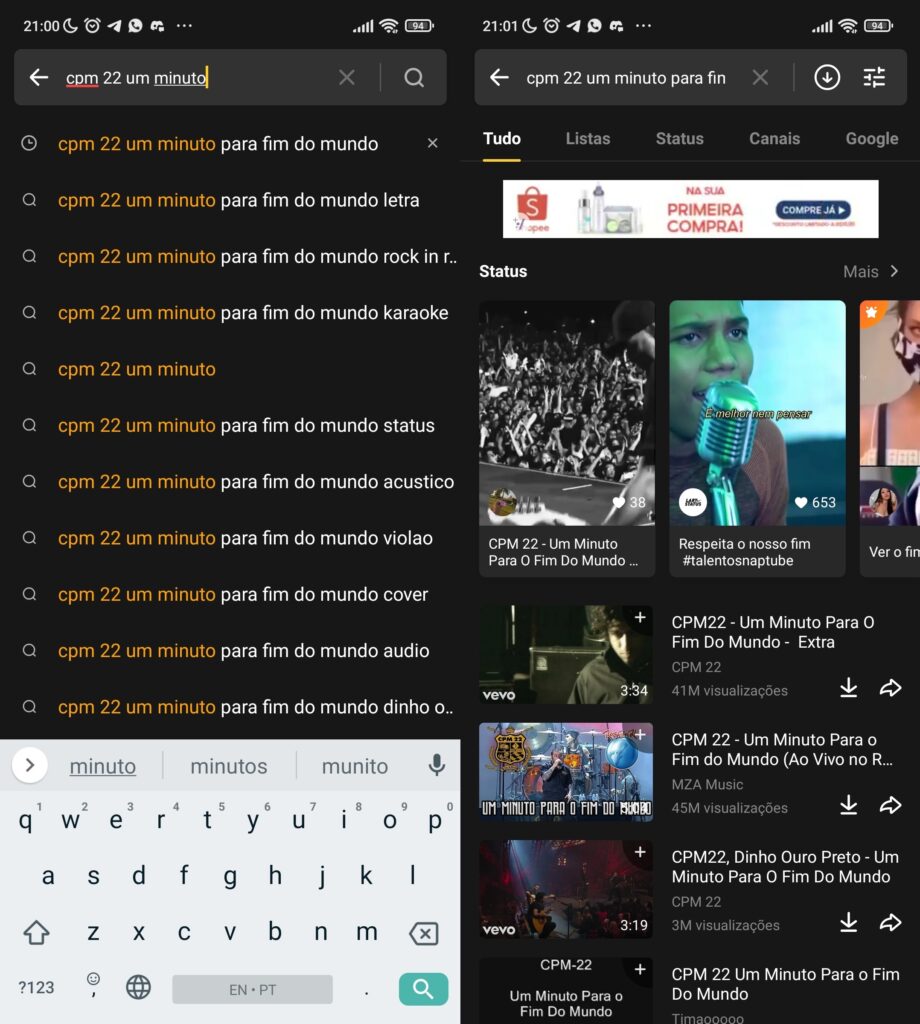The width and height of the screenshot is (920, 1024).
Task: Clear search text with X in left search bar
Action: coord(346,78)
